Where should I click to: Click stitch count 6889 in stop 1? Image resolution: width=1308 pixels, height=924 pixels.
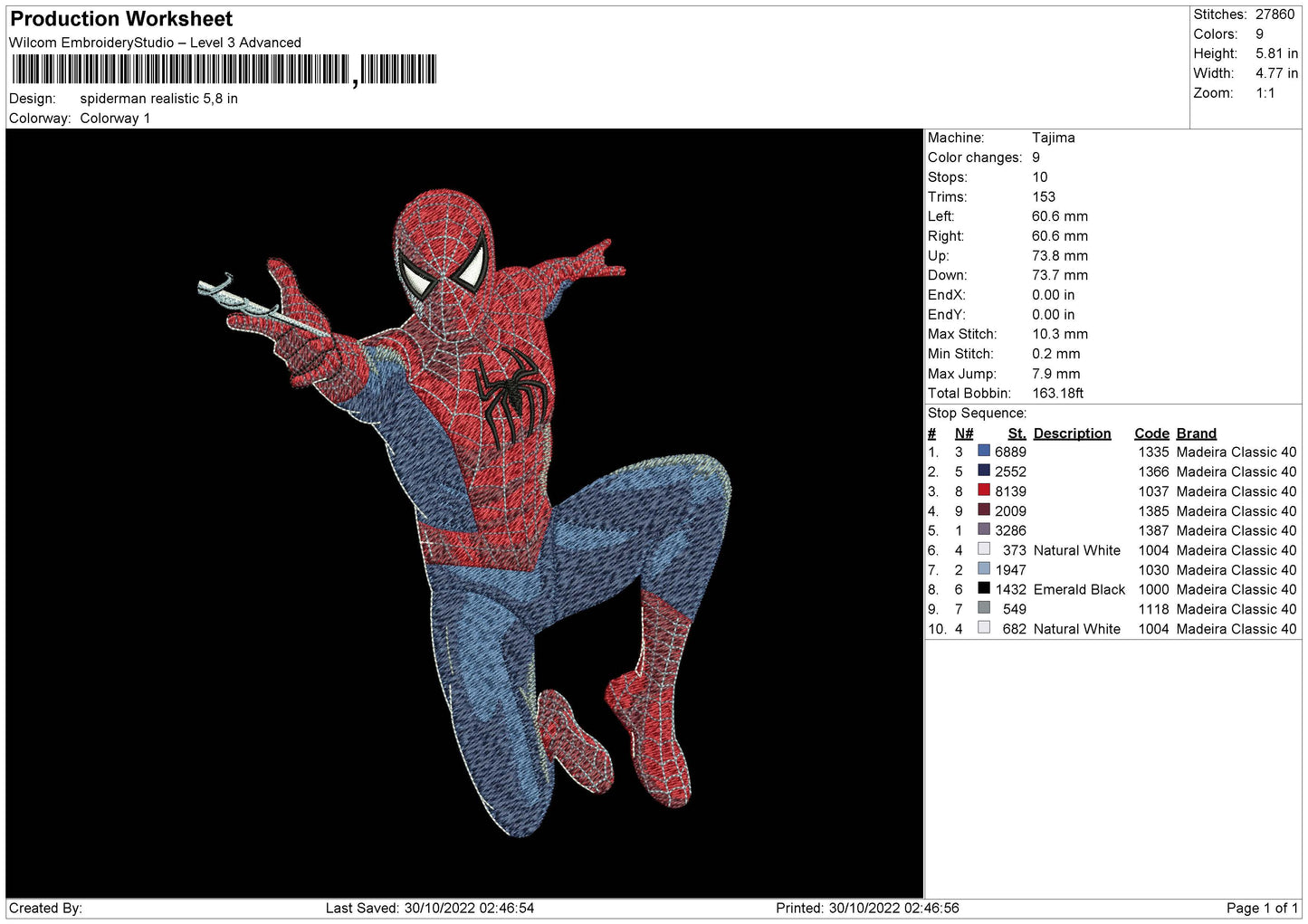coord(1010,452)
